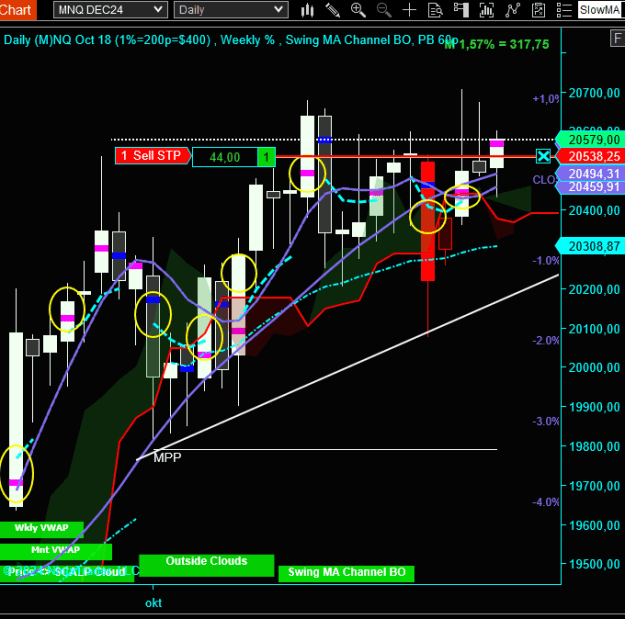Open the chart Properties list icon

point(564,10)
